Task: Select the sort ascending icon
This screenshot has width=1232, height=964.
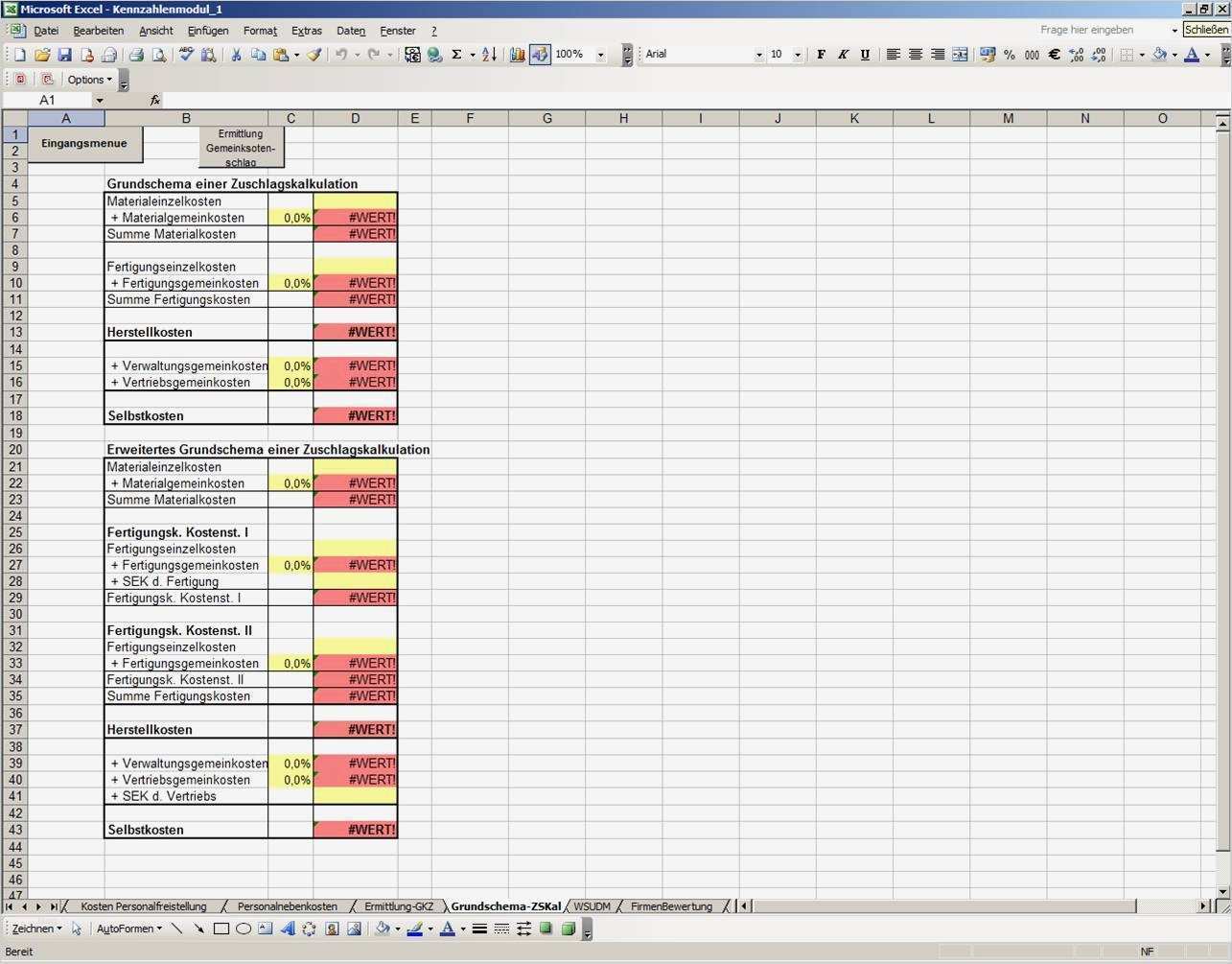Action: [x=488, y=55]
